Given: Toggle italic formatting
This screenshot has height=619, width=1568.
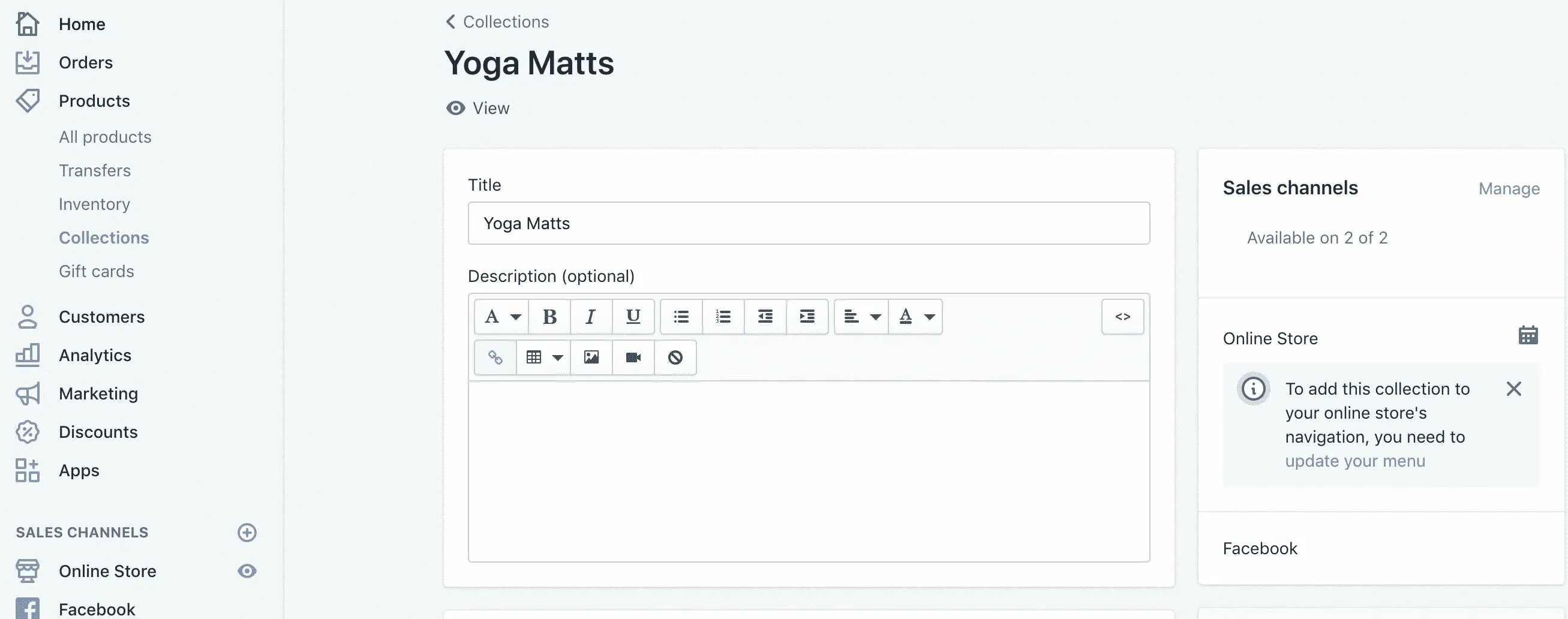Looking at the screenshot, I should click(x=590, y=317).
